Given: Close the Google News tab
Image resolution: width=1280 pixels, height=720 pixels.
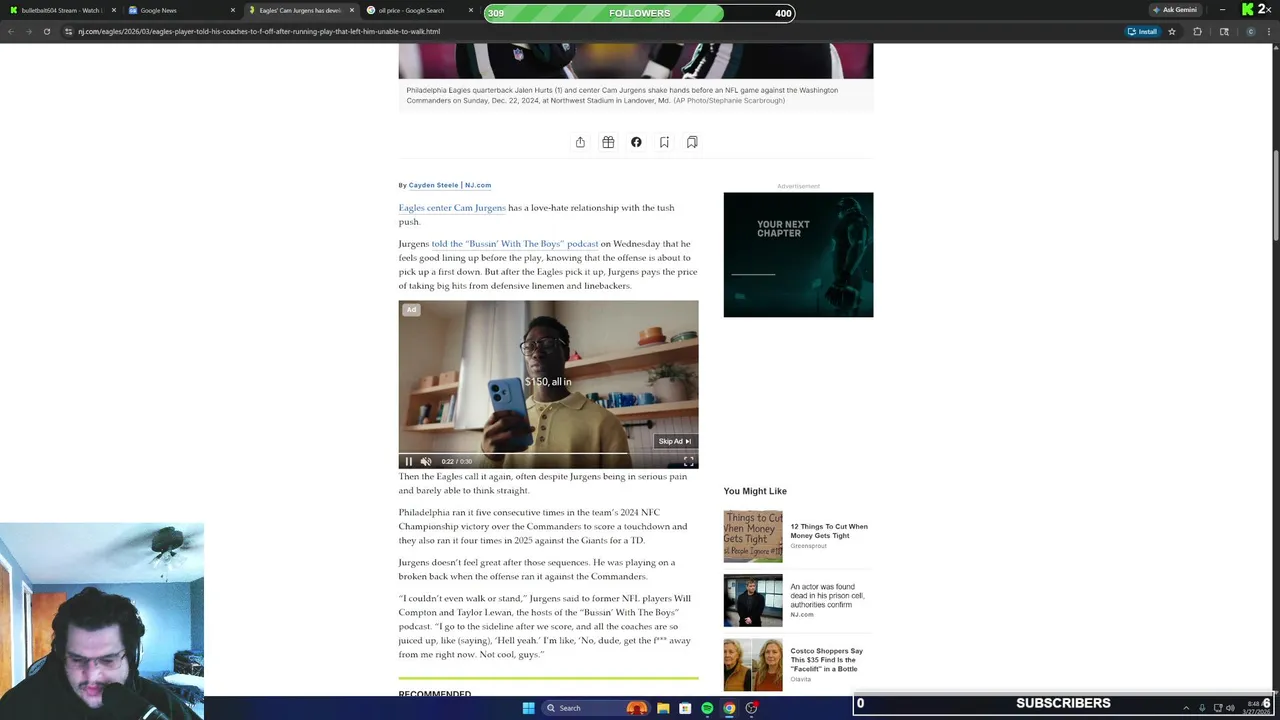Looking at the screenshot, I should tap(233, 10).
